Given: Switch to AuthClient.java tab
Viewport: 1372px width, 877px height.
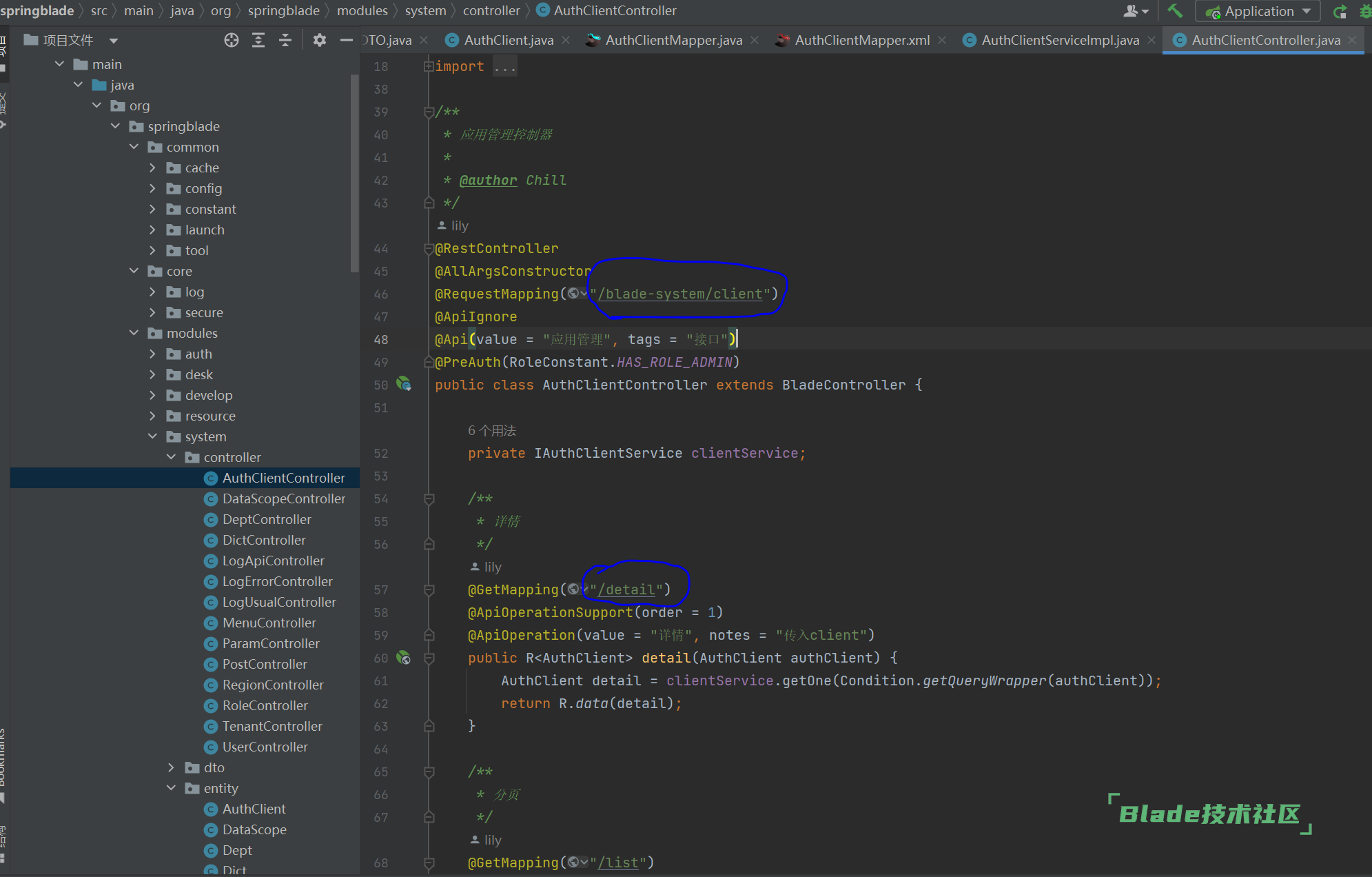Looking at the screenshot, I should [x=508, y=40].
